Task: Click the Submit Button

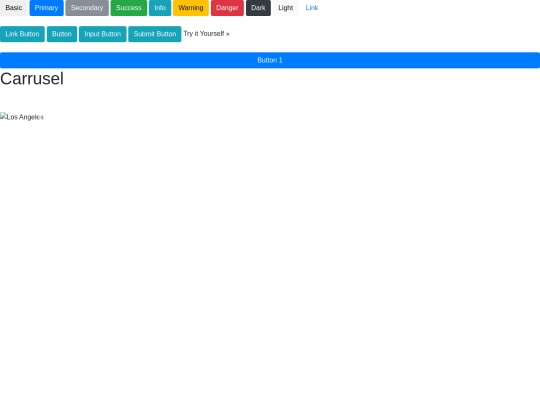Action: point(155,34)
